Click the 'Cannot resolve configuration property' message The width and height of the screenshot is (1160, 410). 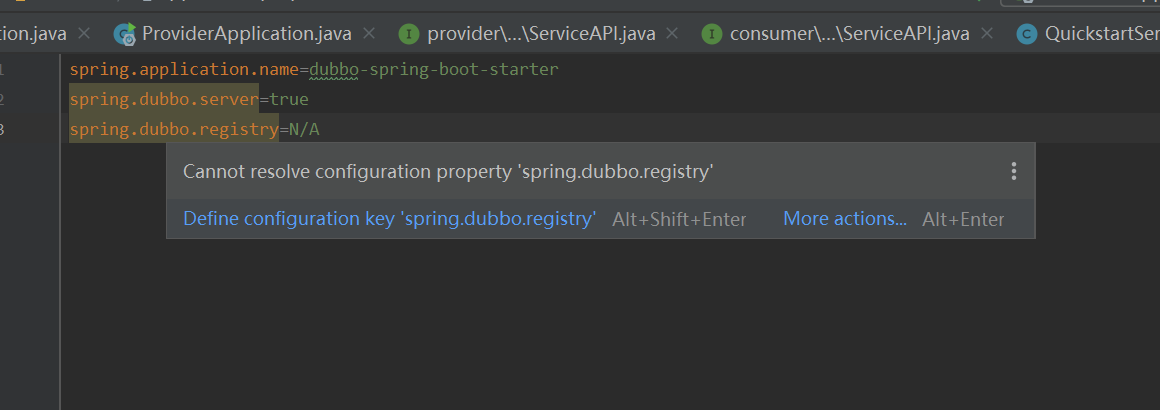point(448,172)
